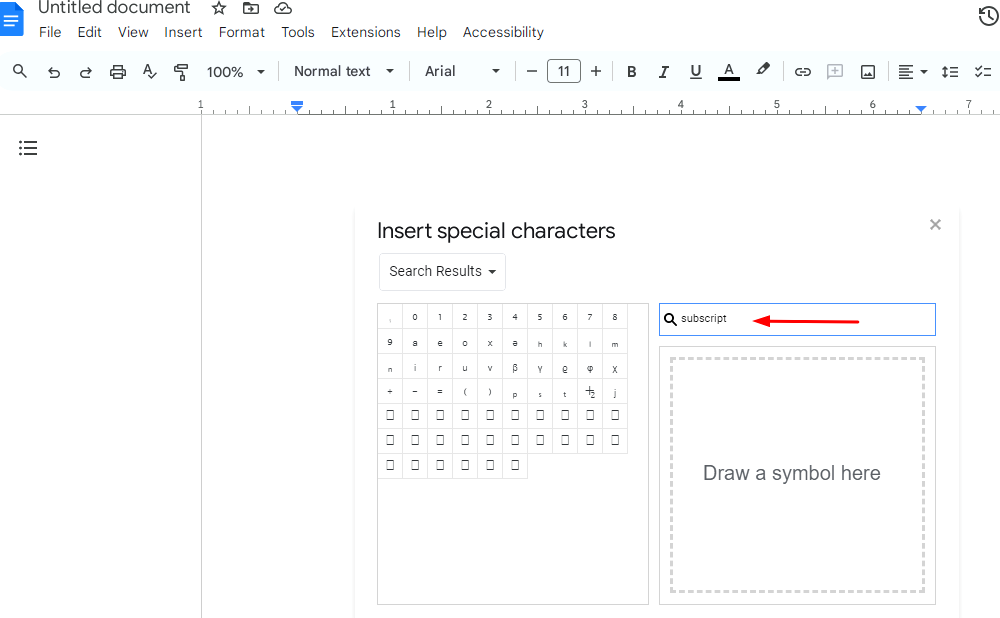Select the Undo icon in the toolbar
Viewport: 1000px width, 618px height.
54,71
